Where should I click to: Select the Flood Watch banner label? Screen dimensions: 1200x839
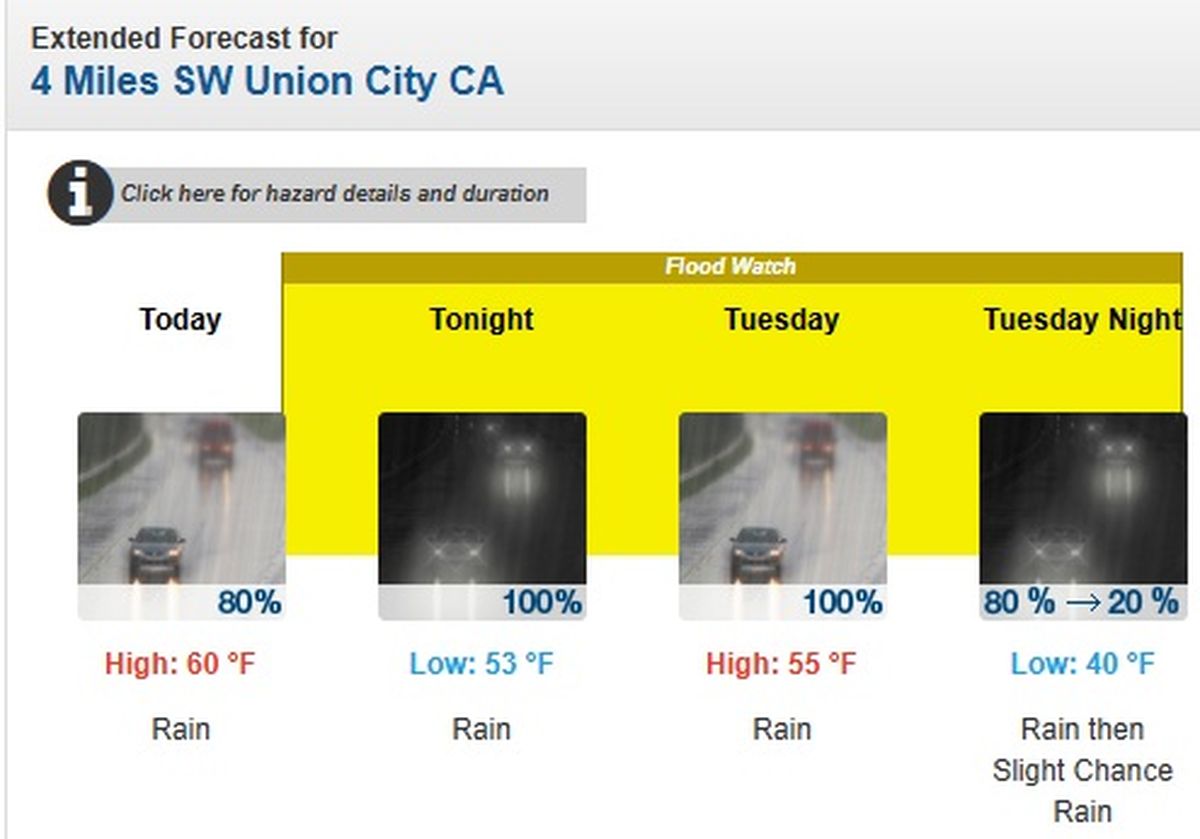(731, 266)
